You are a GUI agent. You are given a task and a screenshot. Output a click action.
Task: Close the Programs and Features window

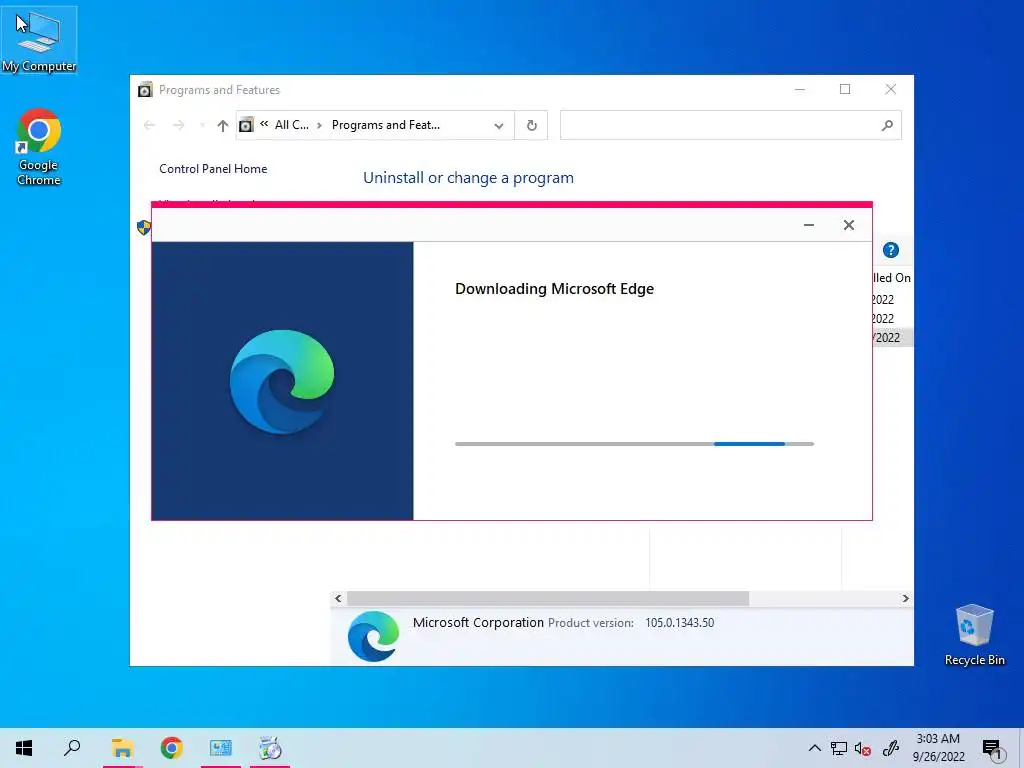coord(891,89)
